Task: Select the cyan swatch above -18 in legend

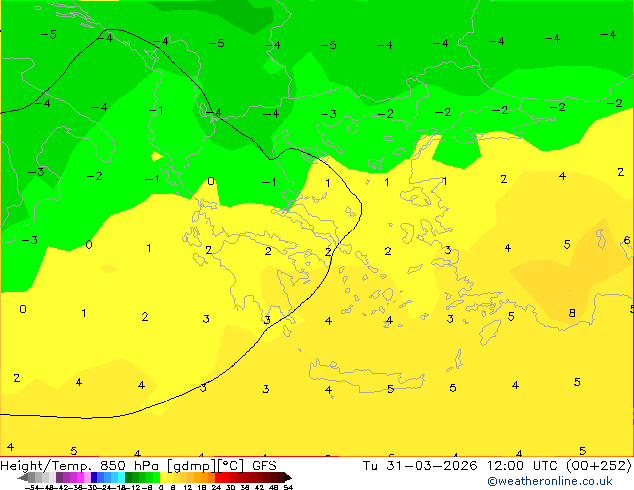Action: click(x=121, y=477)
